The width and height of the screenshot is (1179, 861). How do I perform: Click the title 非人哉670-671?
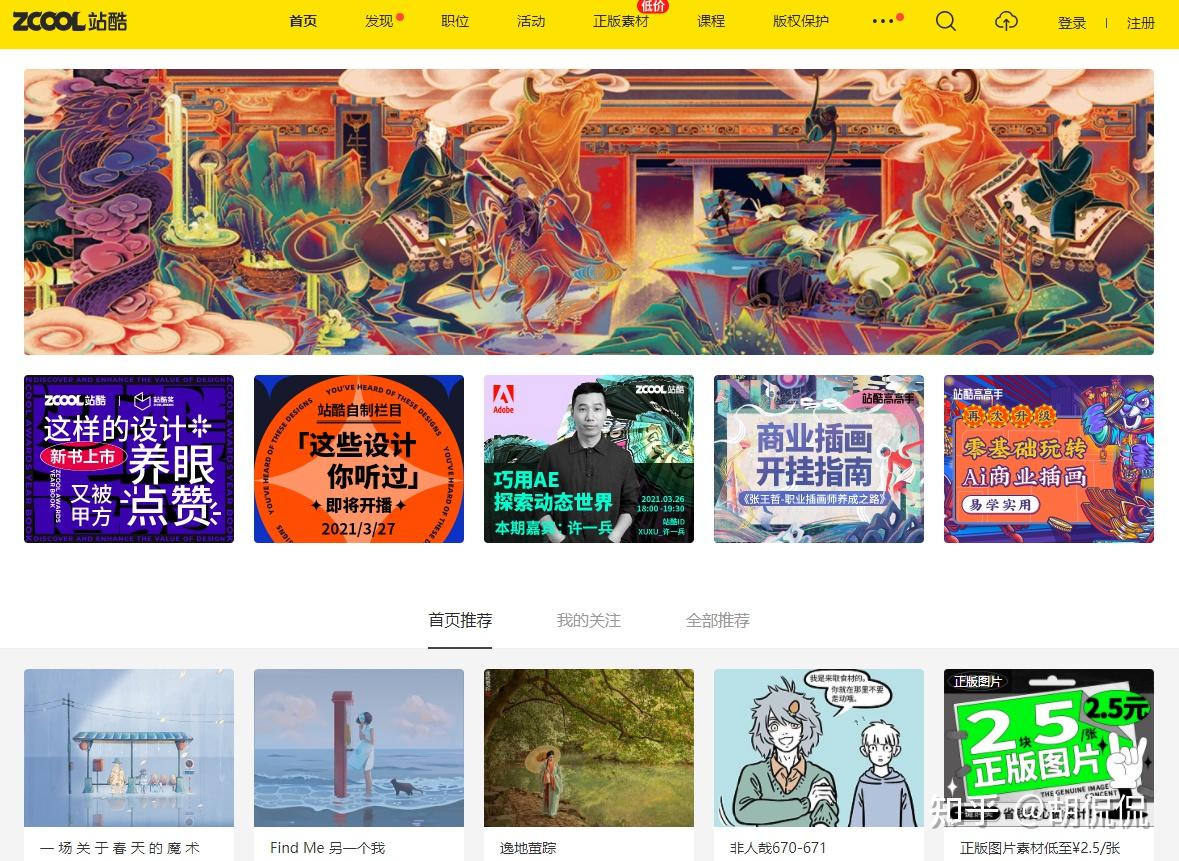point(777,848)
